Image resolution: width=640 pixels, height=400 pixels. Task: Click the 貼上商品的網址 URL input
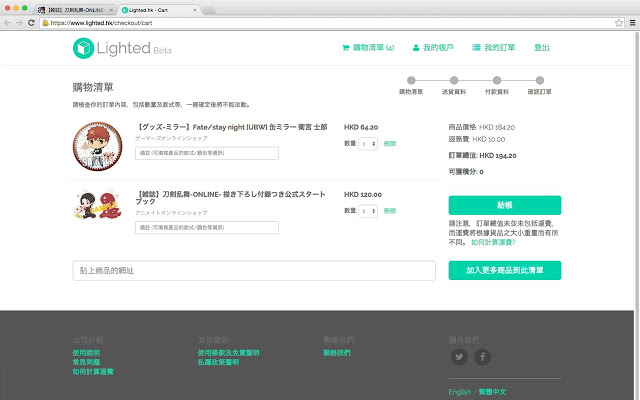[254, 271]
